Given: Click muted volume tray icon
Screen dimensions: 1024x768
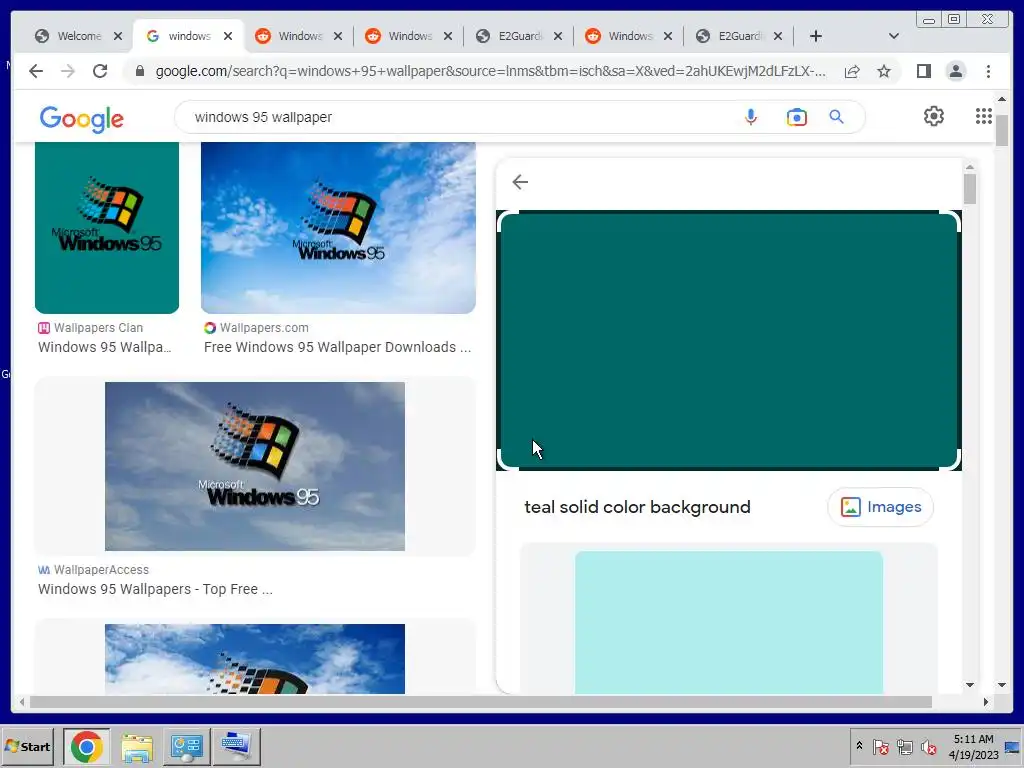Looking at the screenshot, I should 928,746.
